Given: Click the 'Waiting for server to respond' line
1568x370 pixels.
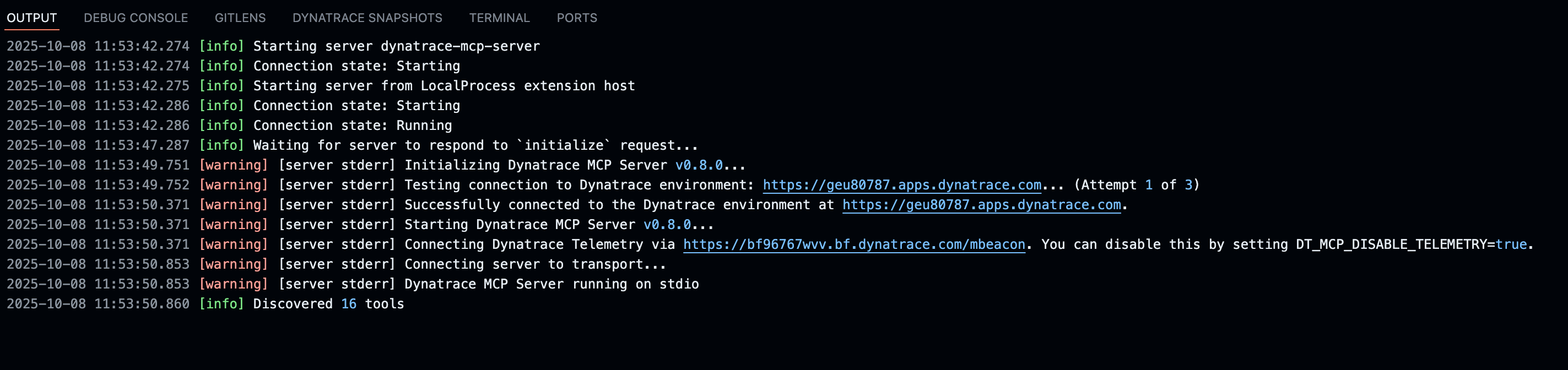Looking at the screenshot, I should [x=475, y=145].
